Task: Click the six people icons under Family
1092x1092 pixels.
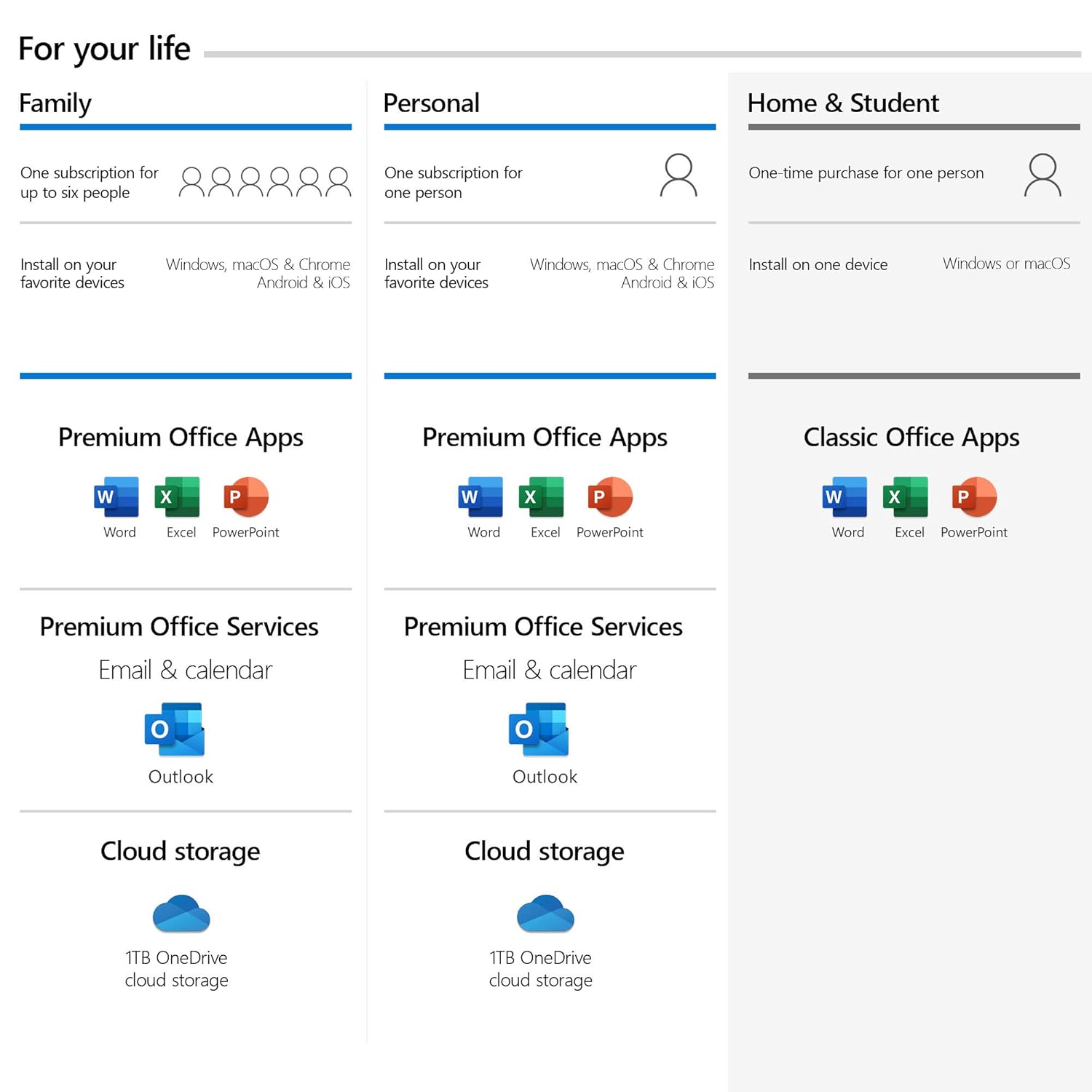Action: (x=265, y=182)
